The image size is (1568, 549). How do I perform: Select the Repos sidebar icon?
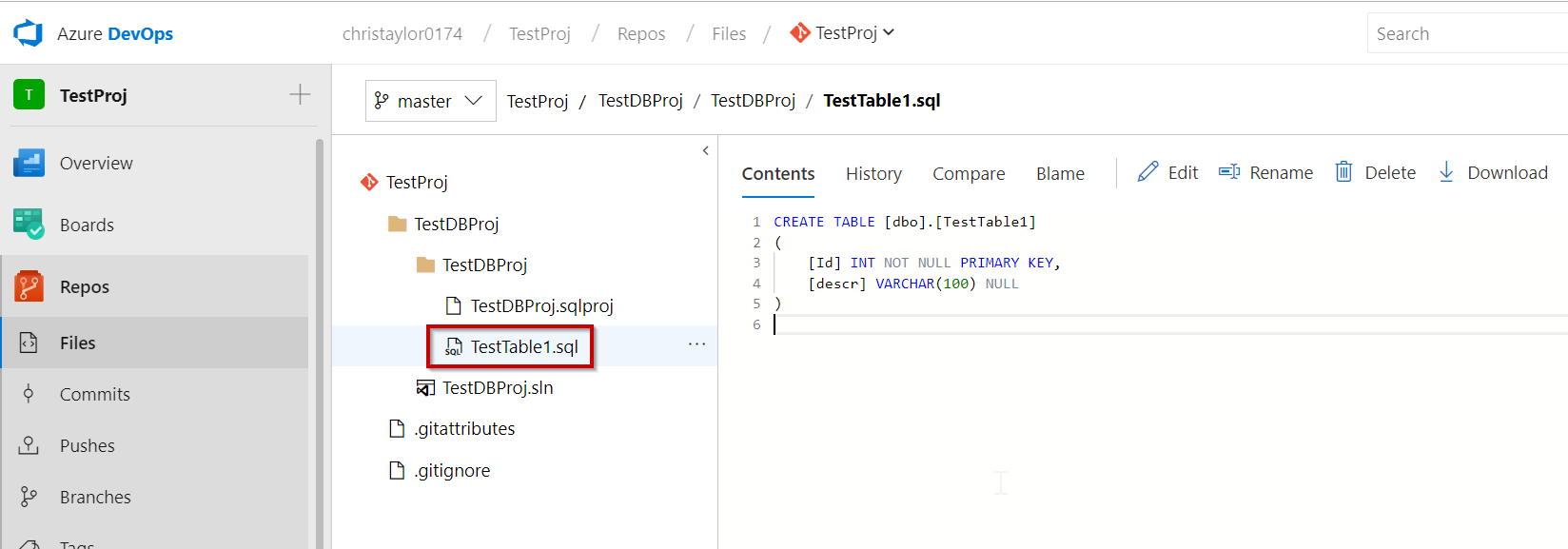pos(29,286)
